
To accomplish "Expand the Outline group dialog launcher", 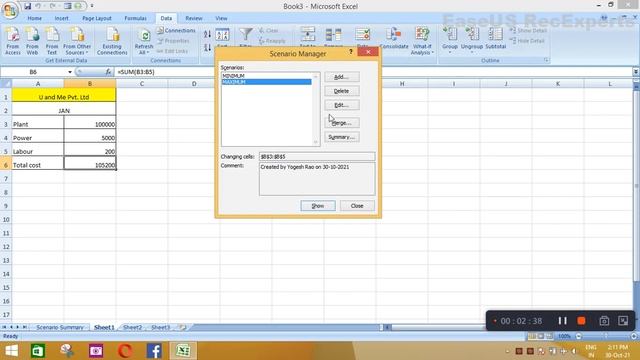I will [546, 60].
